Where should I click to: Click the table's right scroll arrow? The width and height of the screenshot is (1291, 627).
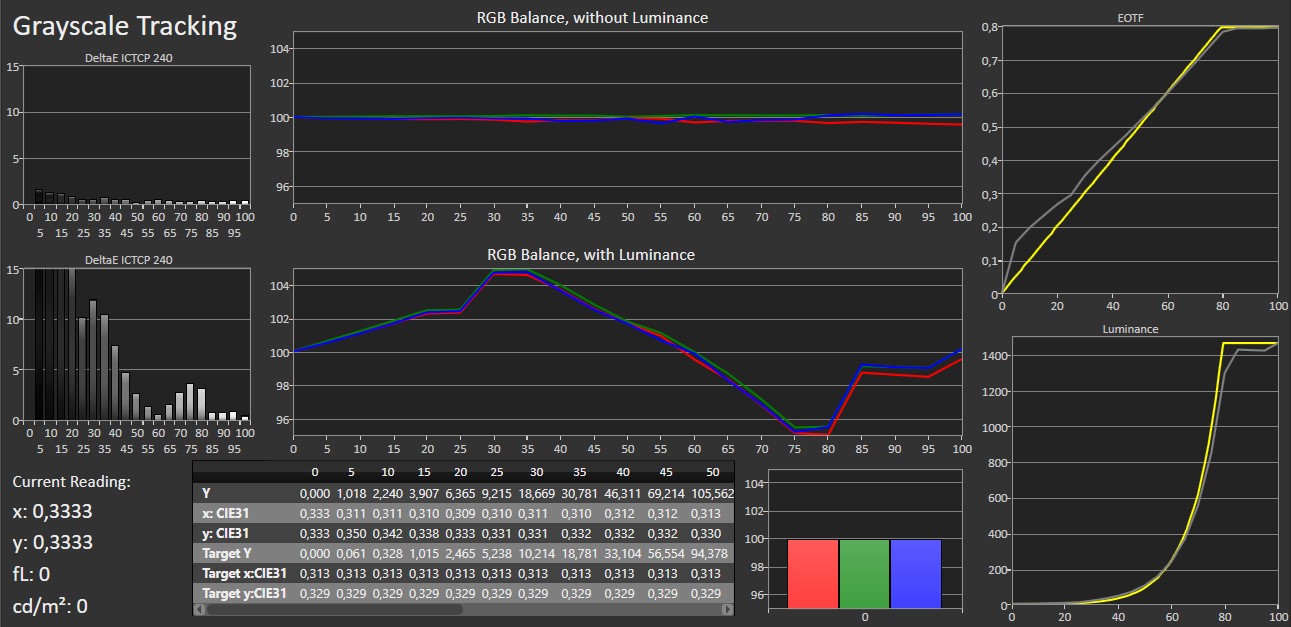(728, 608)
